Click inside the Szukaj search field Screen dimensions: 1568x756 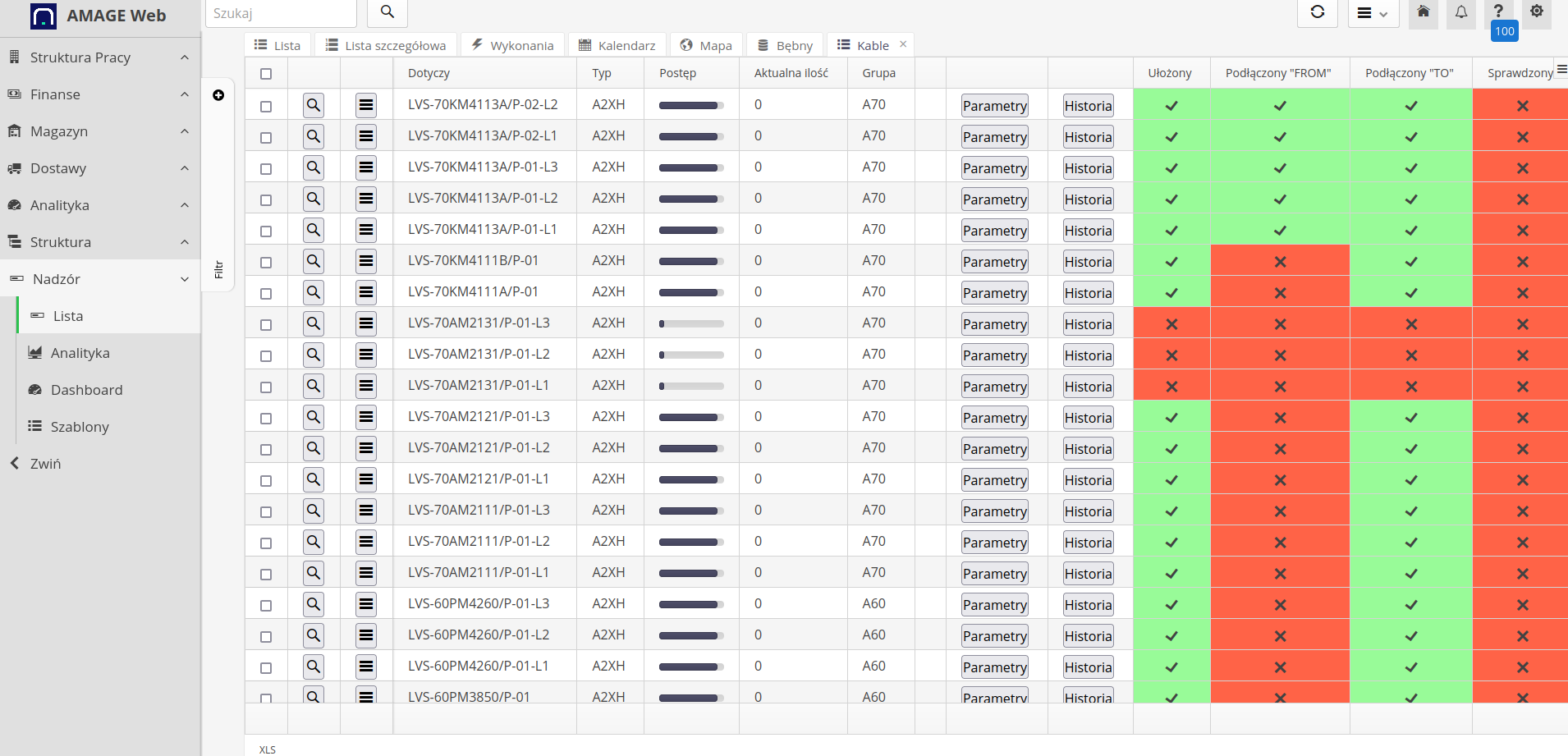281,12
